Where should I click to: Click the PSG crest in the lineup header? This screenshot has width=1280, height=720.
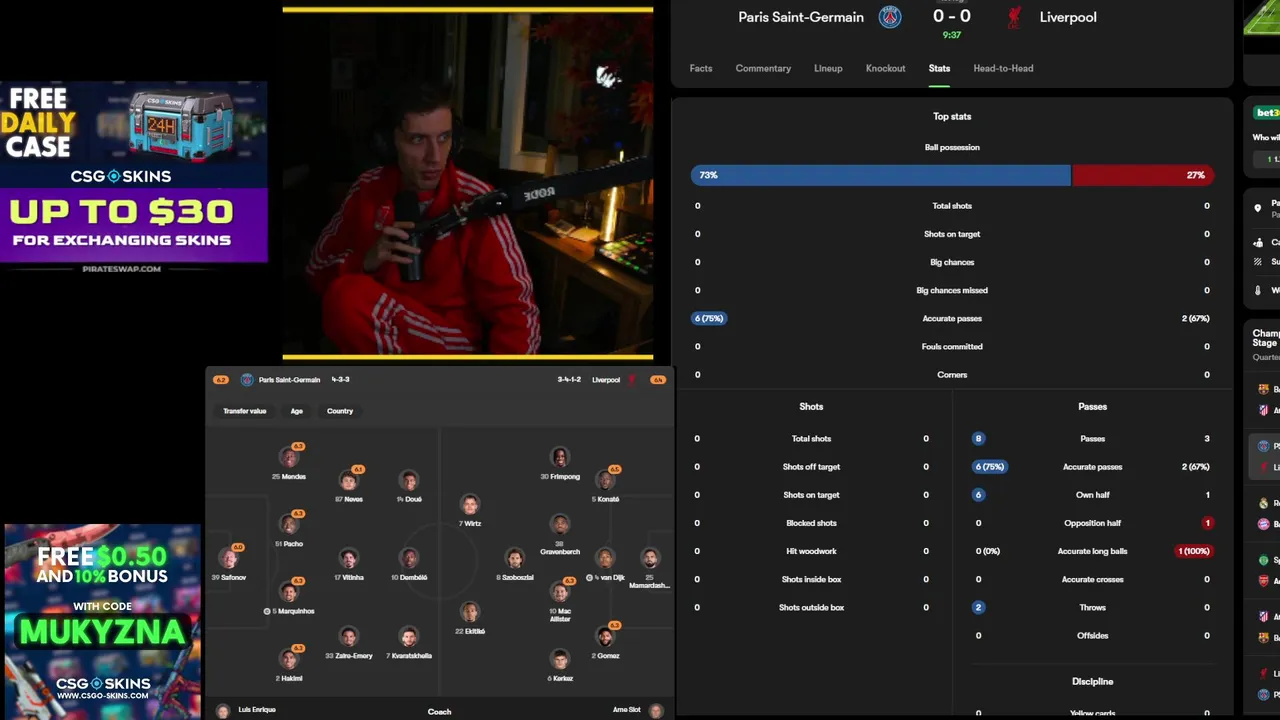(x=247, y=380)
